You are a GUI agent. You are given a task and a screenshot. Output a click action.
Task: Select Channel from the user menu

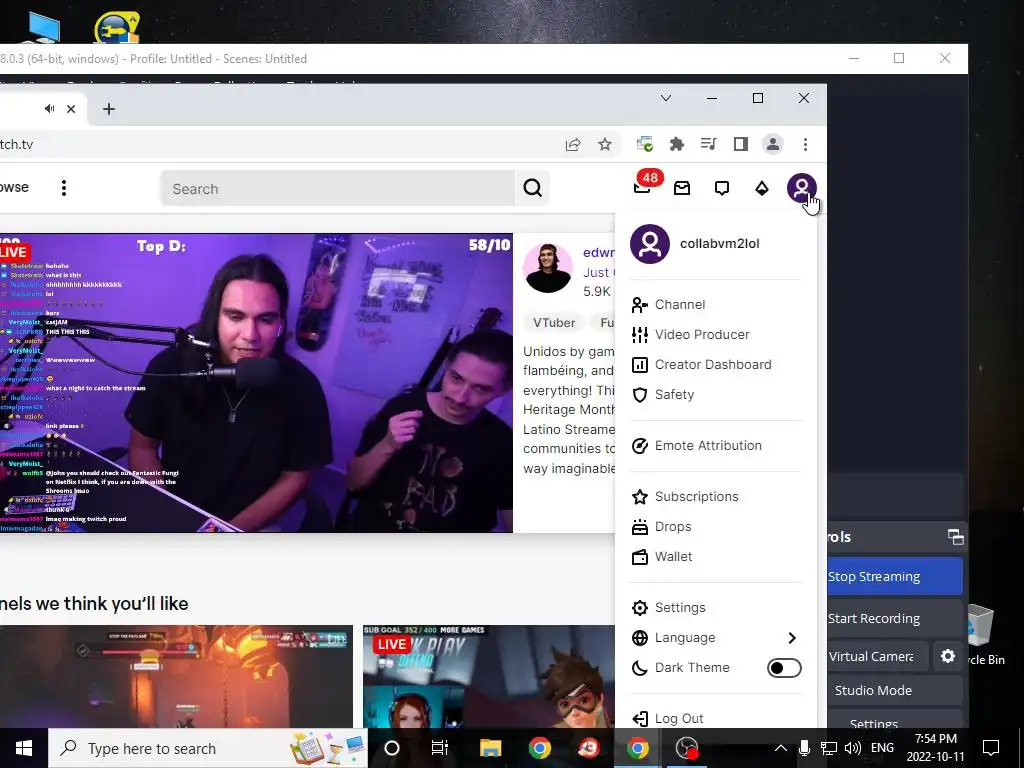716,304
